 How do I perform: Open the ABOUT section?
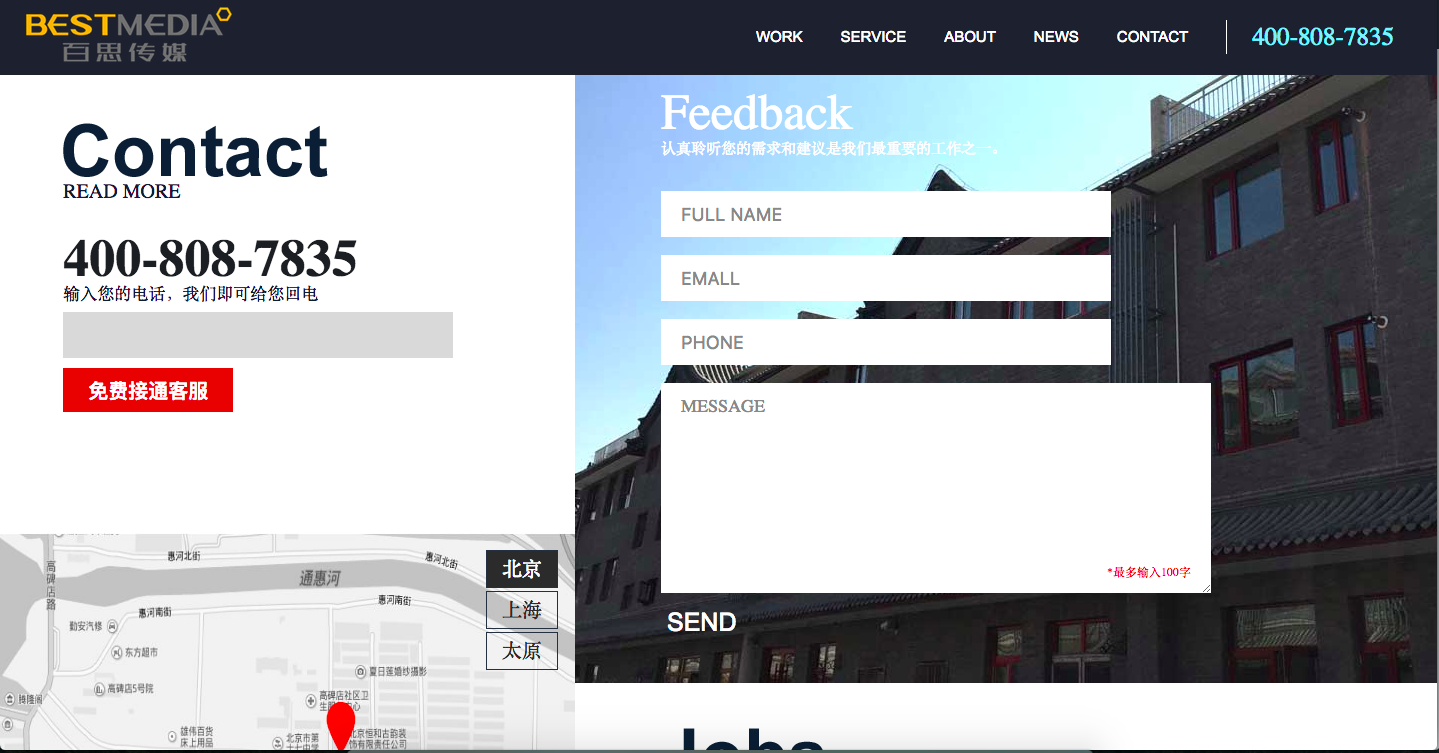point(969,37)
